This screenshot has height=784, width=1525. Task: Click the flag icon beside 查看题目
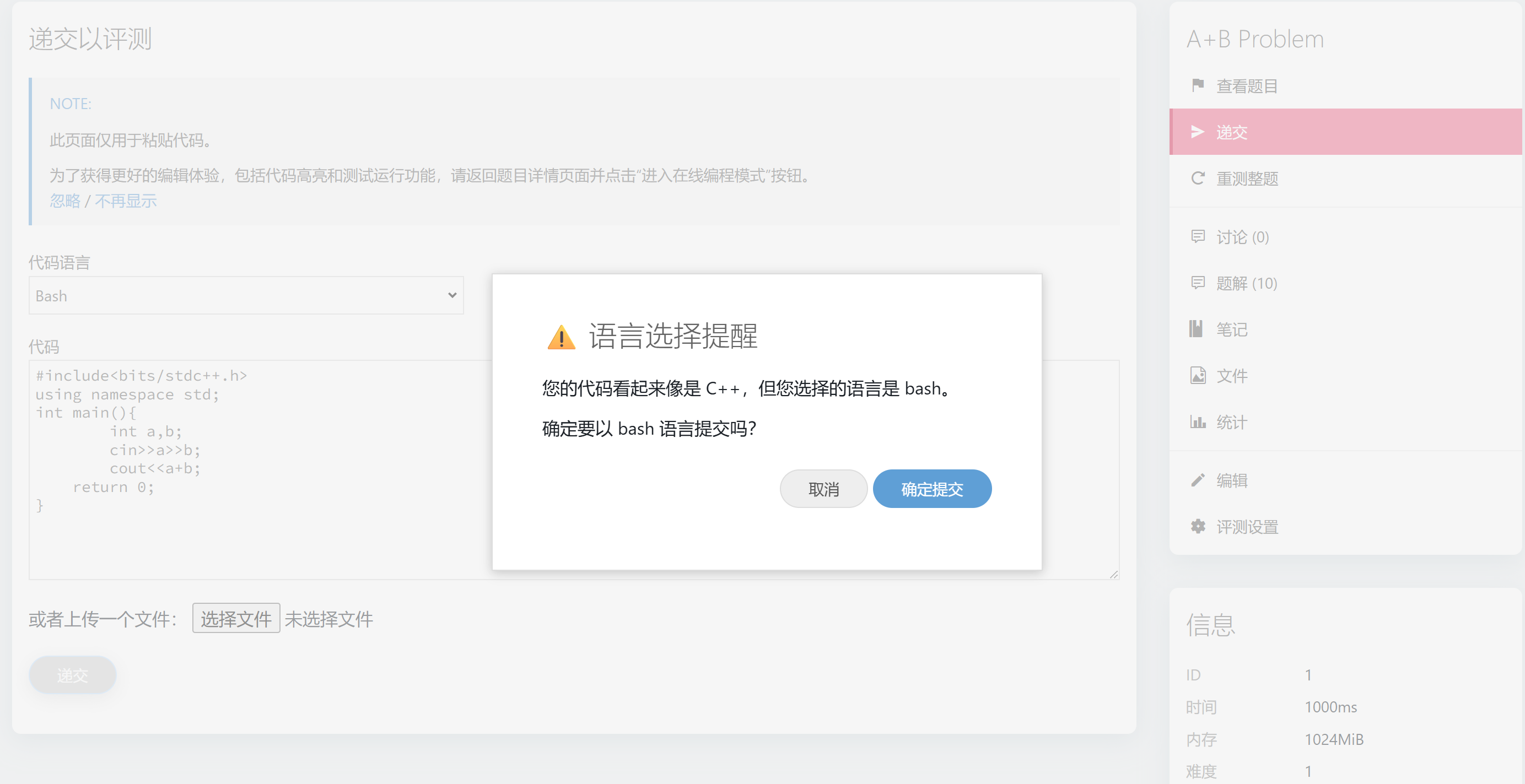pos(1198,85)
